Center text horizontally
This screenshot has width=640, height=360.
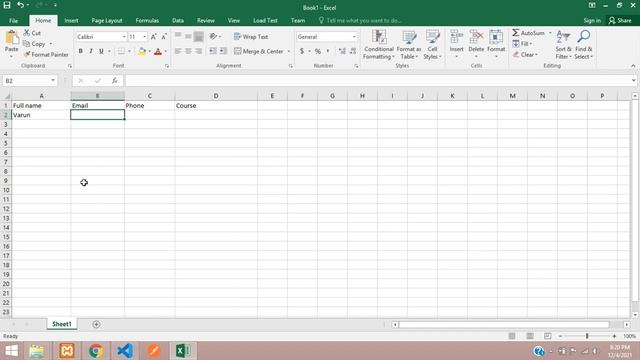[x=188, y=51]
